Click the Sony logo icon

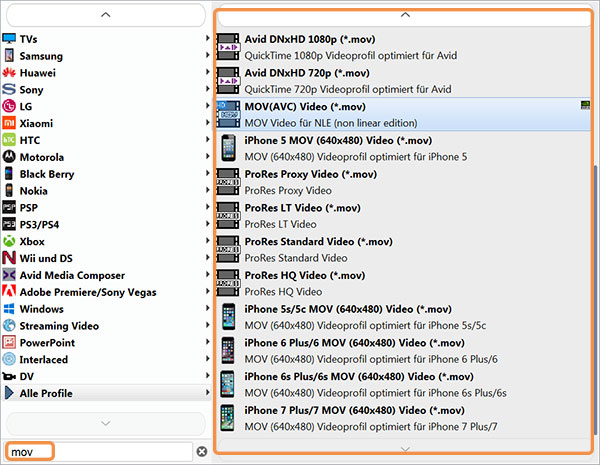click(x=9, y=89)
